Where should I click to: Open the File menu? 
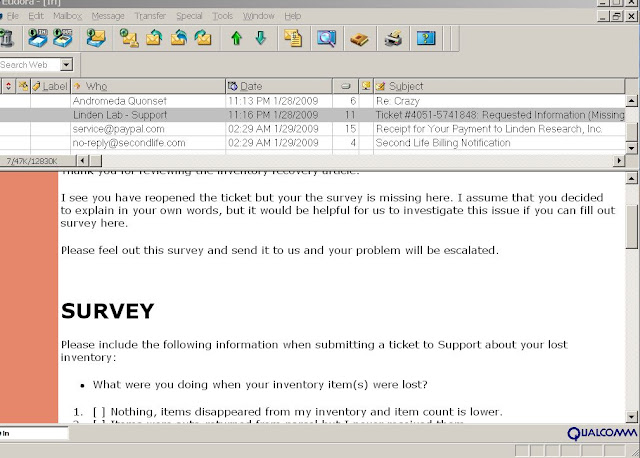coord(13,16)
